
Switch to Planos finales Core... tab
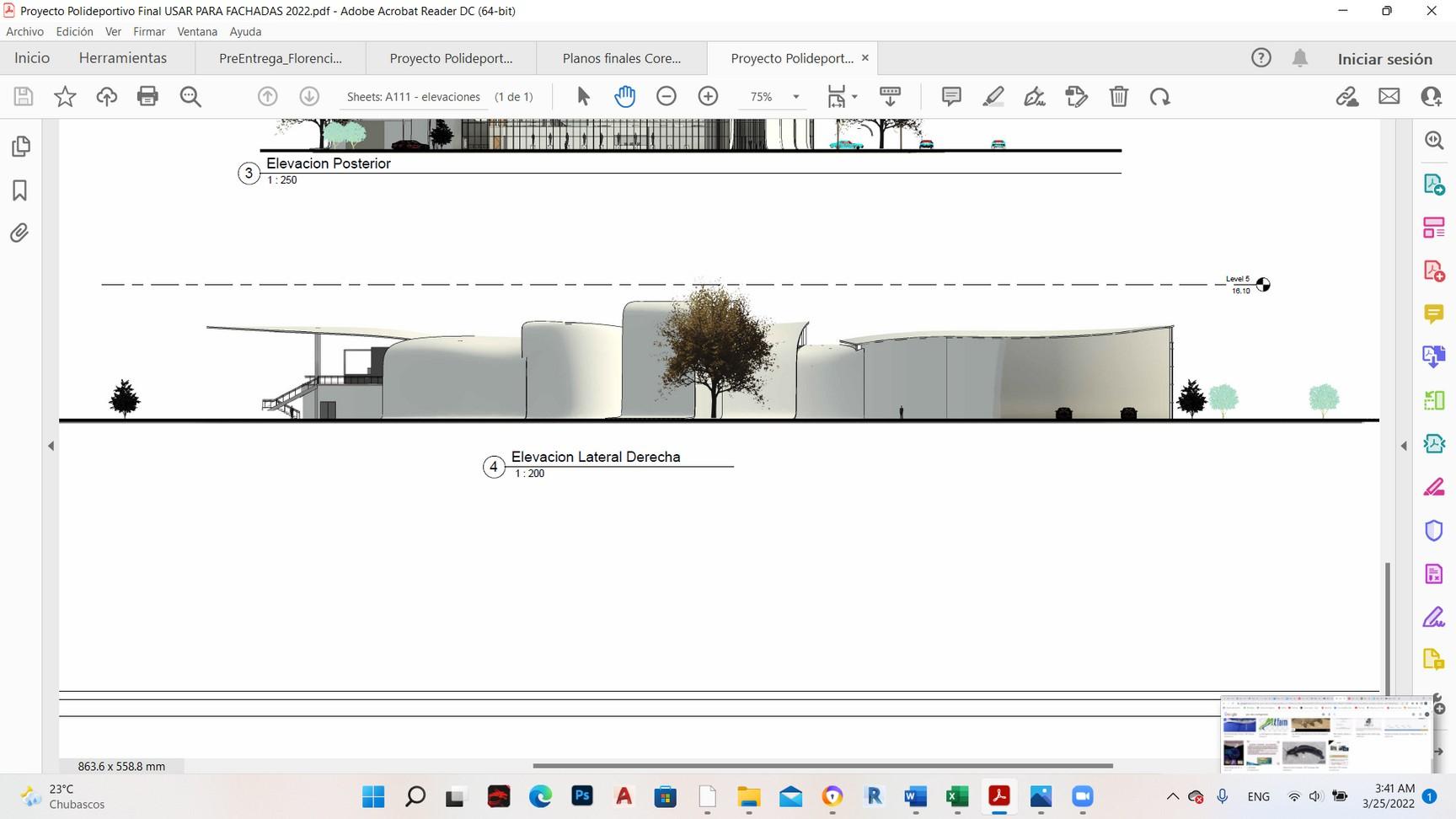[622, 58]
